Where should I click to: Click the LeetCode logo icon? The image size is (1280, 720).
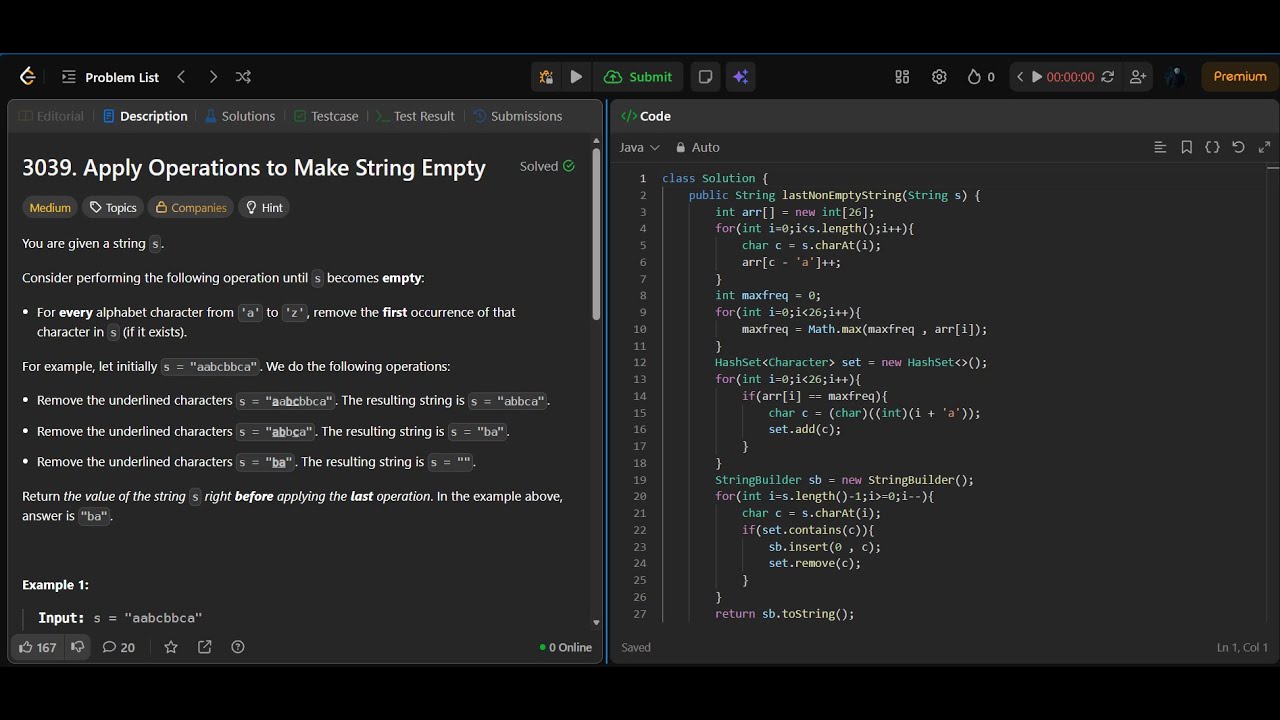27,77
